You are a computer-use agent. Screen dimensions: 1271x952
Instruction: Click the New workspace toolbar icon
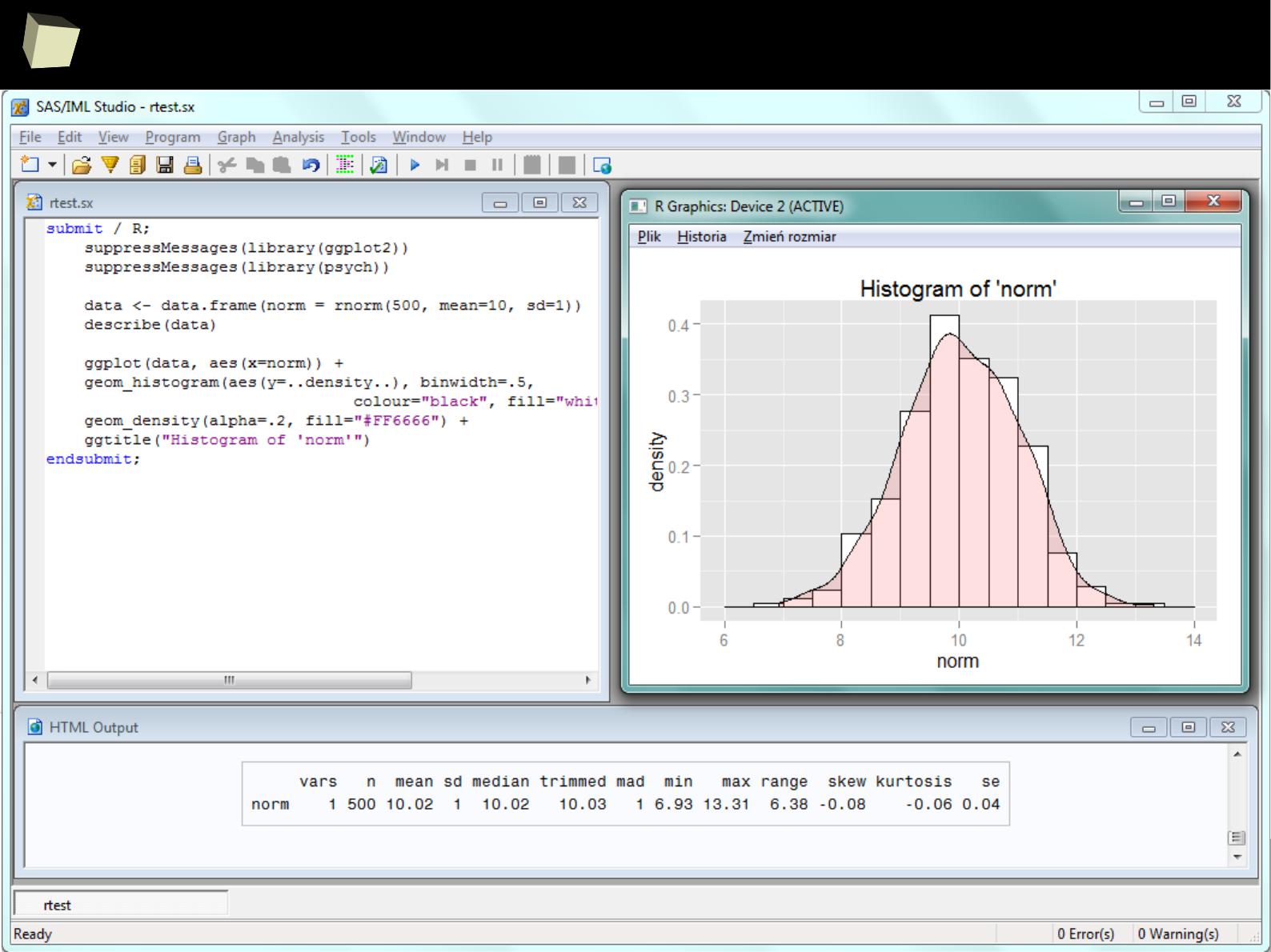[30, 165]
